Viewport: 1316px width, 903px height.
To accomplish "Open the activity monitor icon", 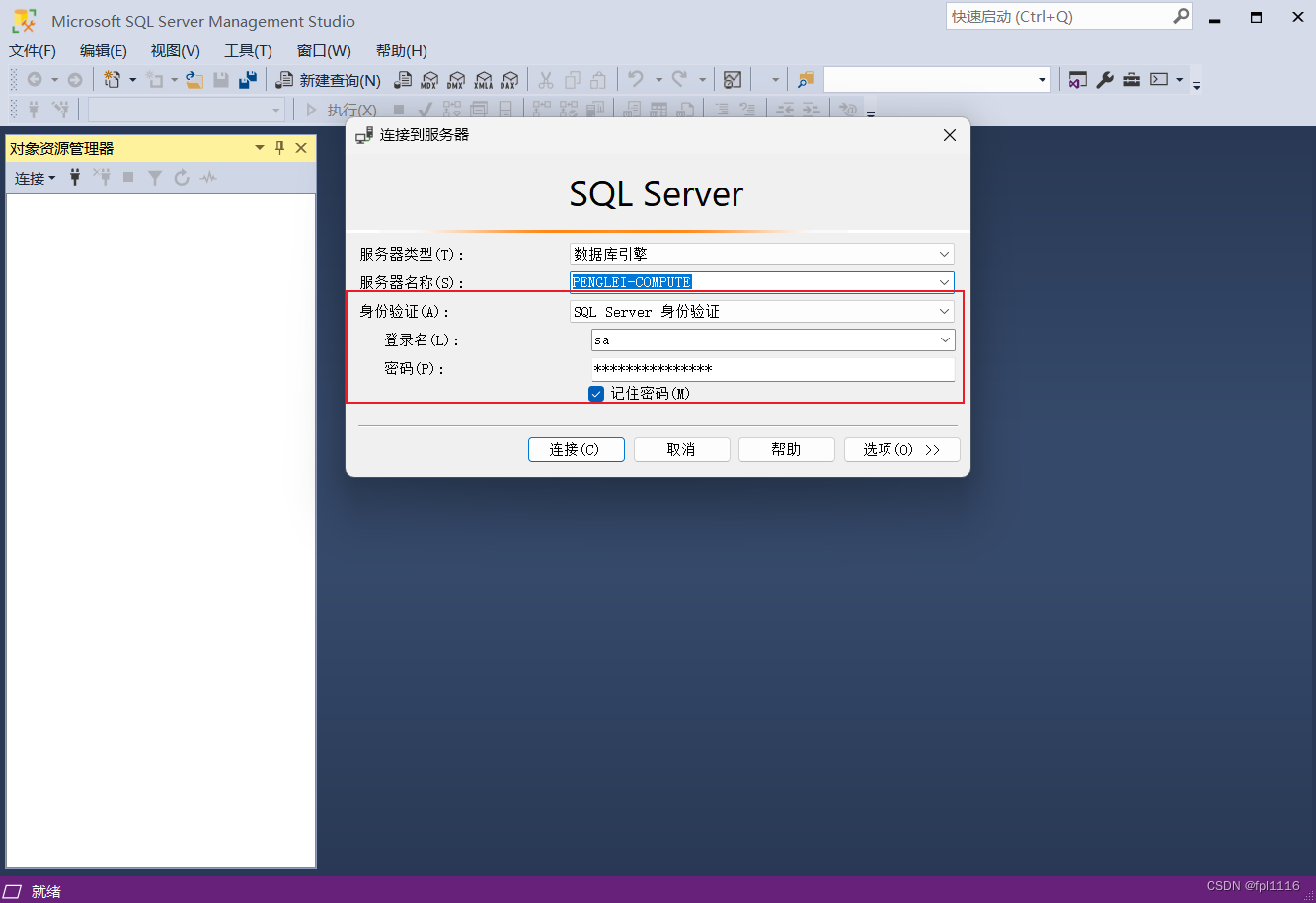I will [x=208, y=178].
